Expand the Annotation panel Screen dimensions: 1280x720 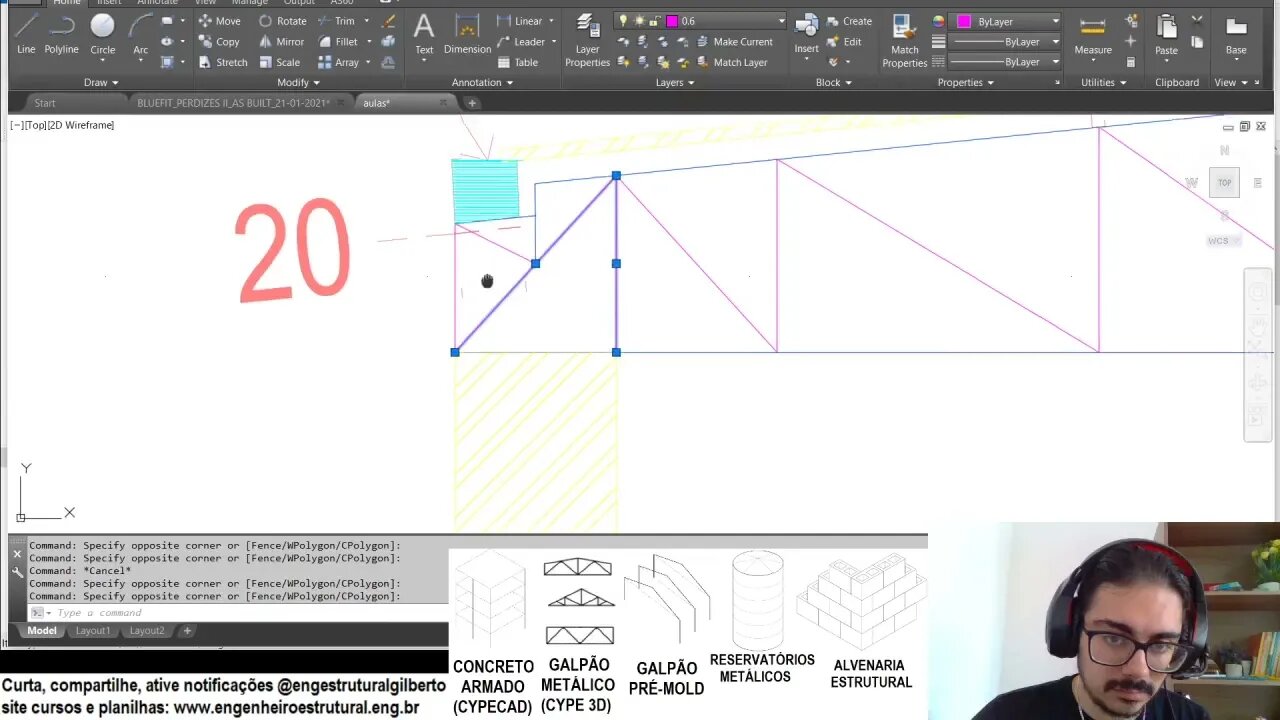click(482, 83)
